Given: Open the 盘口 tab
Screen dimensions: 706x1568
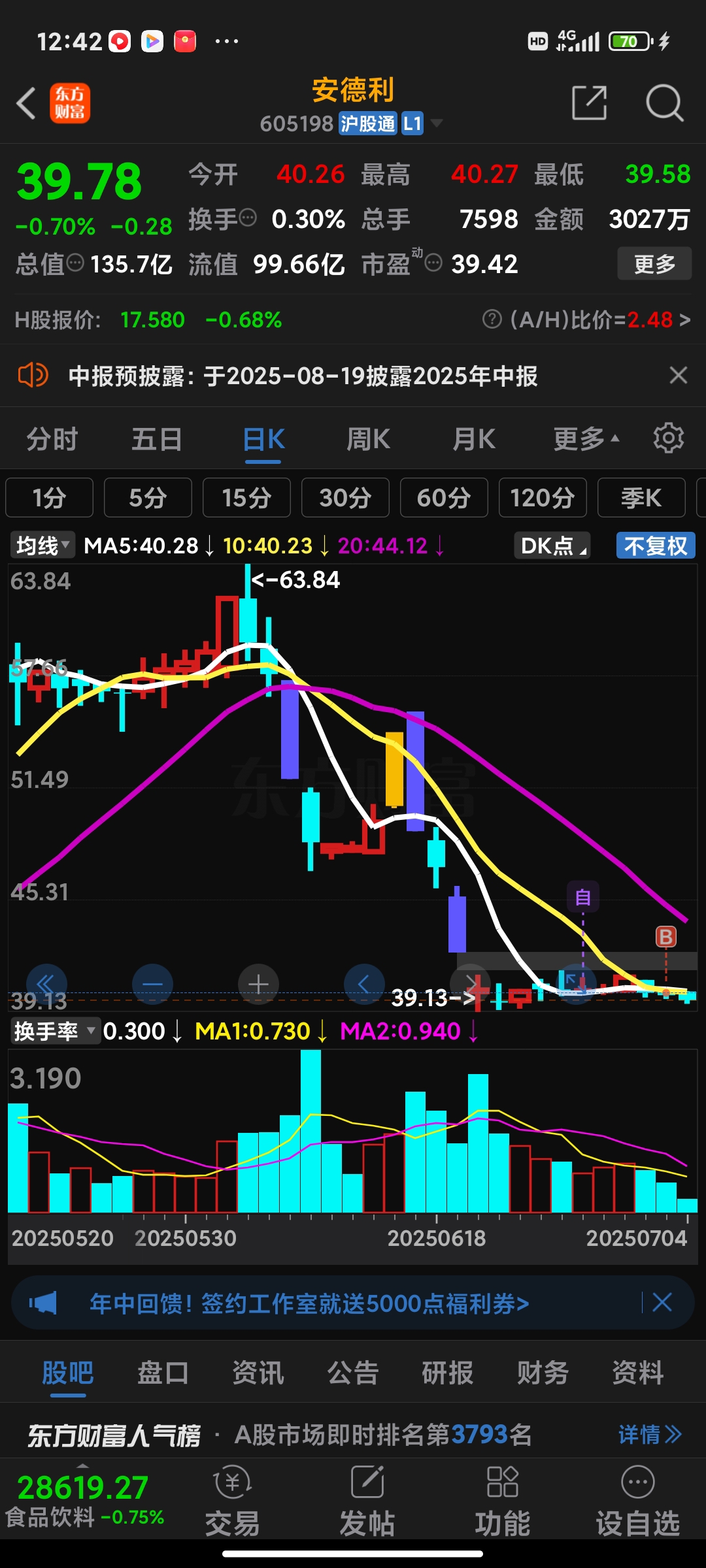Looking at the screenshot, I should point(163,1373).
